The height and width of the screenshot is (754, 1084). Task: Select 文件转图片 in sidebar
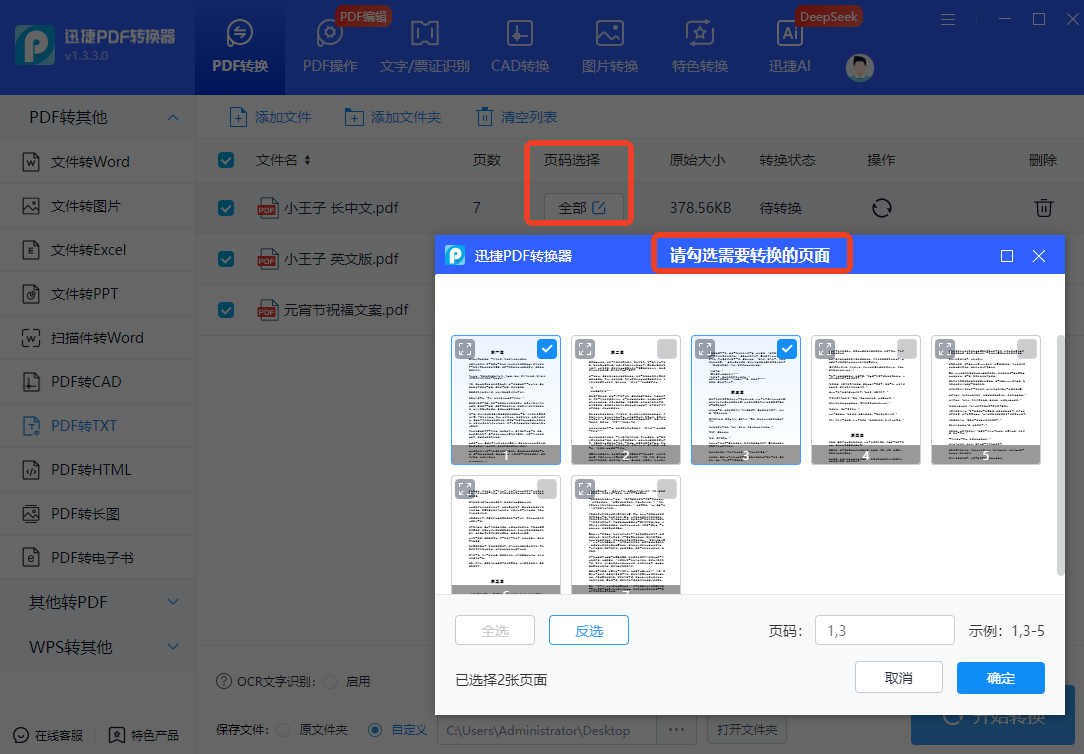(x=97, y=206)
